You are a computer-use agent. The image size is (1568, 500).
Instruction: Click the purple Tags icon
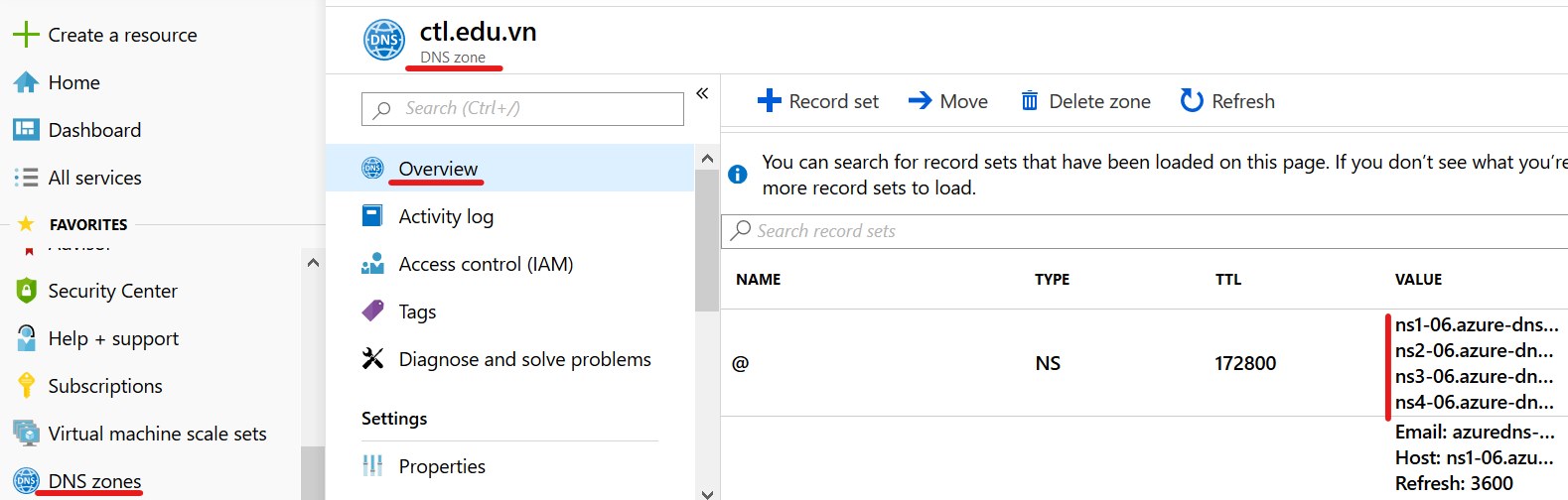click(x=372, y=312)
